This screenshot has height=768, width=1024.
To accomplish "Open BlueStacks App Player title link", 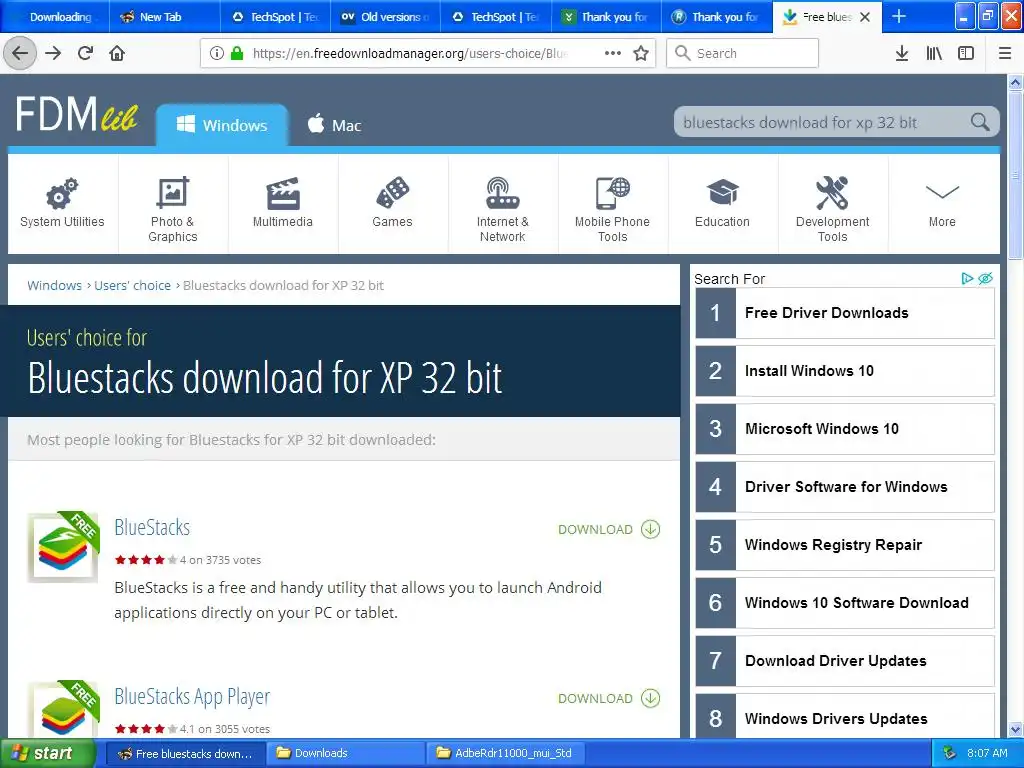I will point(192,697).
